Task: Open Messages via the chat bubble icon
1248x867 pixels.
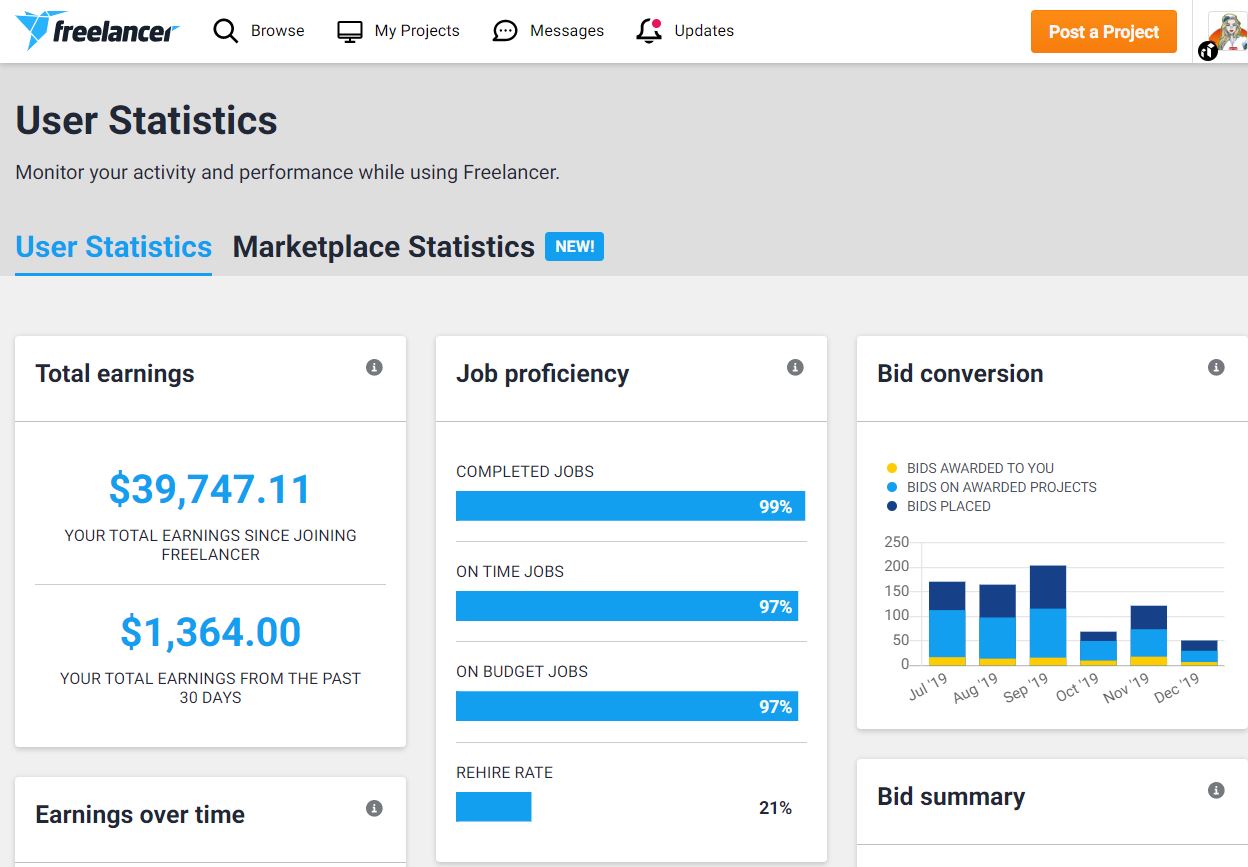Action: [504, 30]
